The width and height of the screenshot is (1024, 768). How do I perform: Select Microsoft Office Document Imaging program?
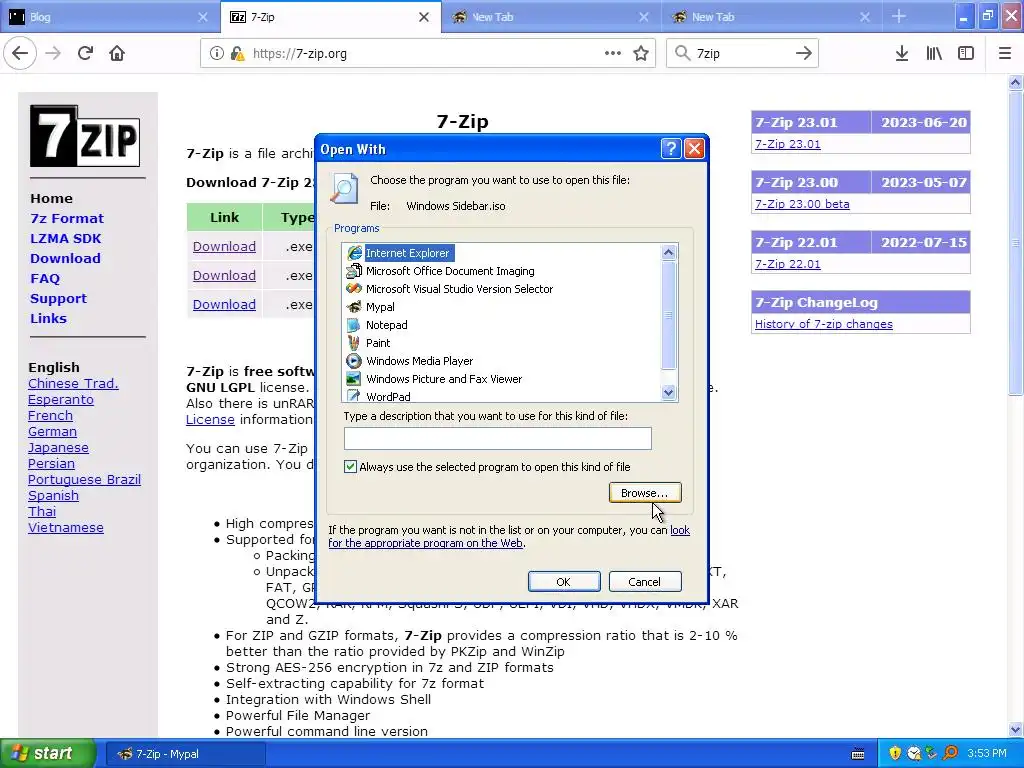(450, 271)
